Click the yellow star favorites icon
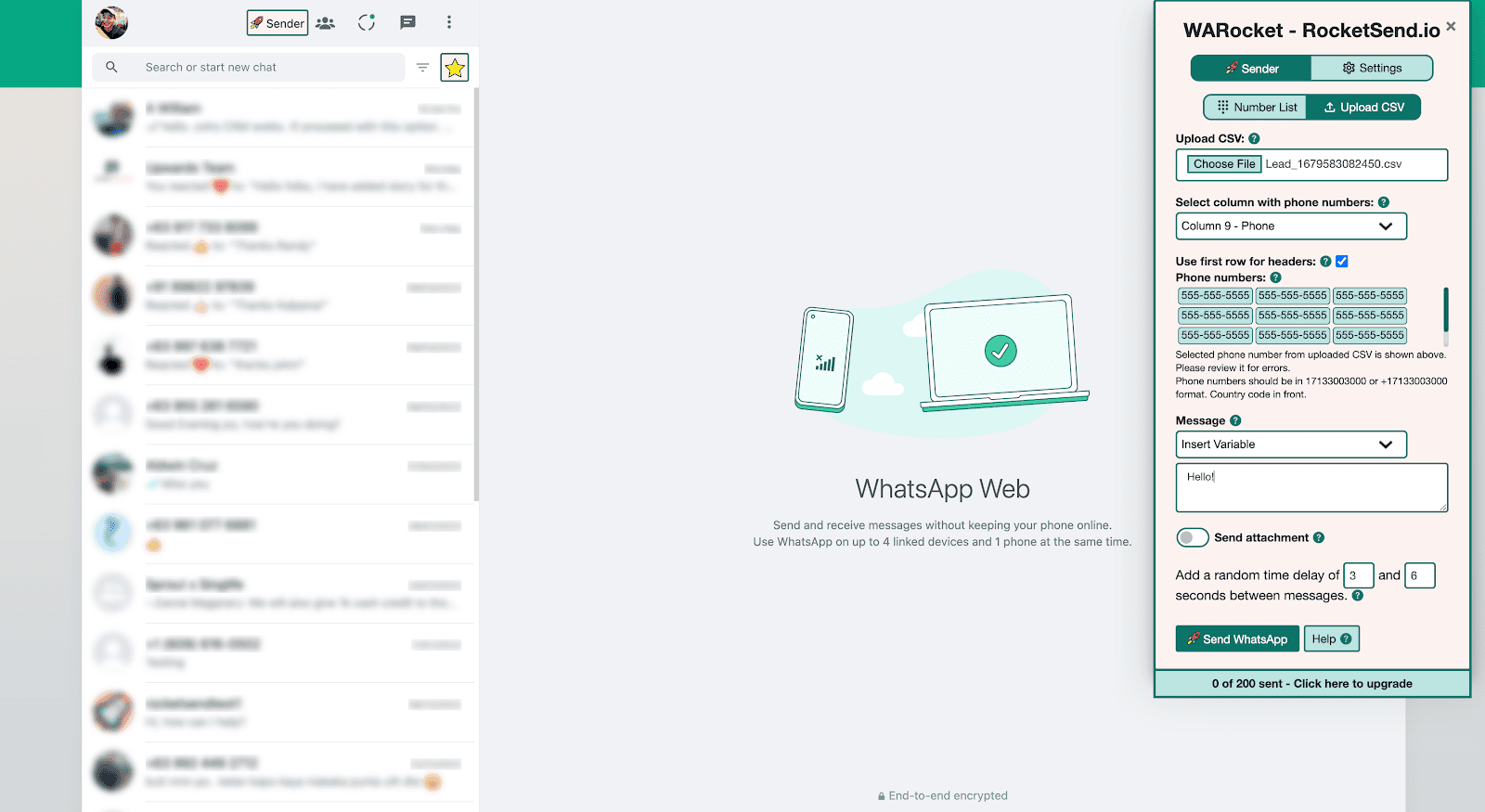This screenshot has height=812, width=1485. tap(454, 68)
